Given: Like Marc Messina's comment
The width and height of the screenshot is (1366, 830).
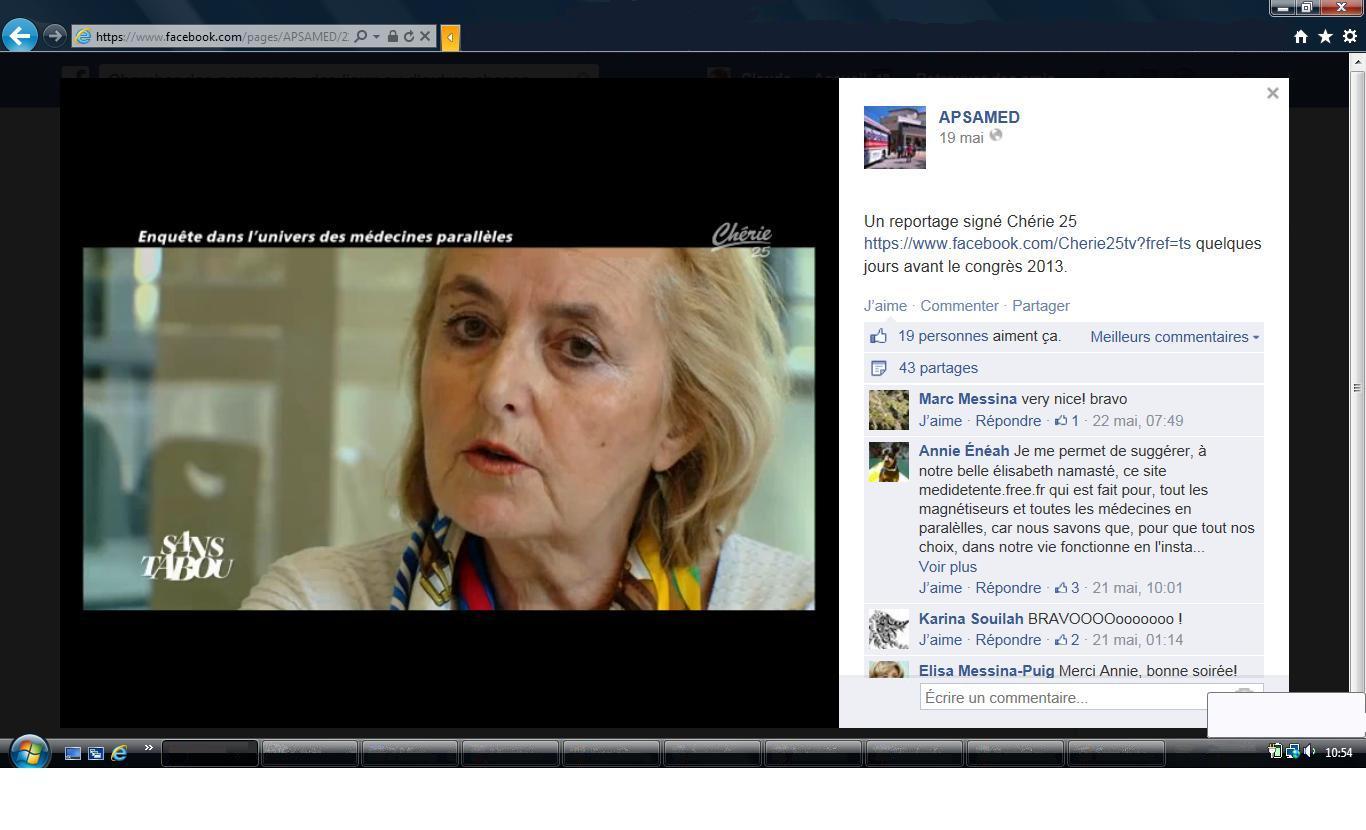Looking at the screenshot, I should click(940, 421).
